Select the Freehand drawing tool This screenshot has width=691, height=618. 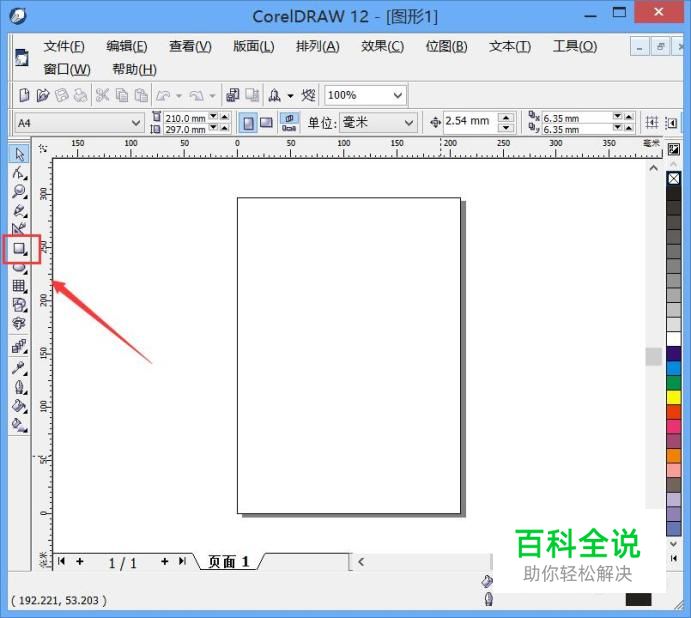point(19,210)
